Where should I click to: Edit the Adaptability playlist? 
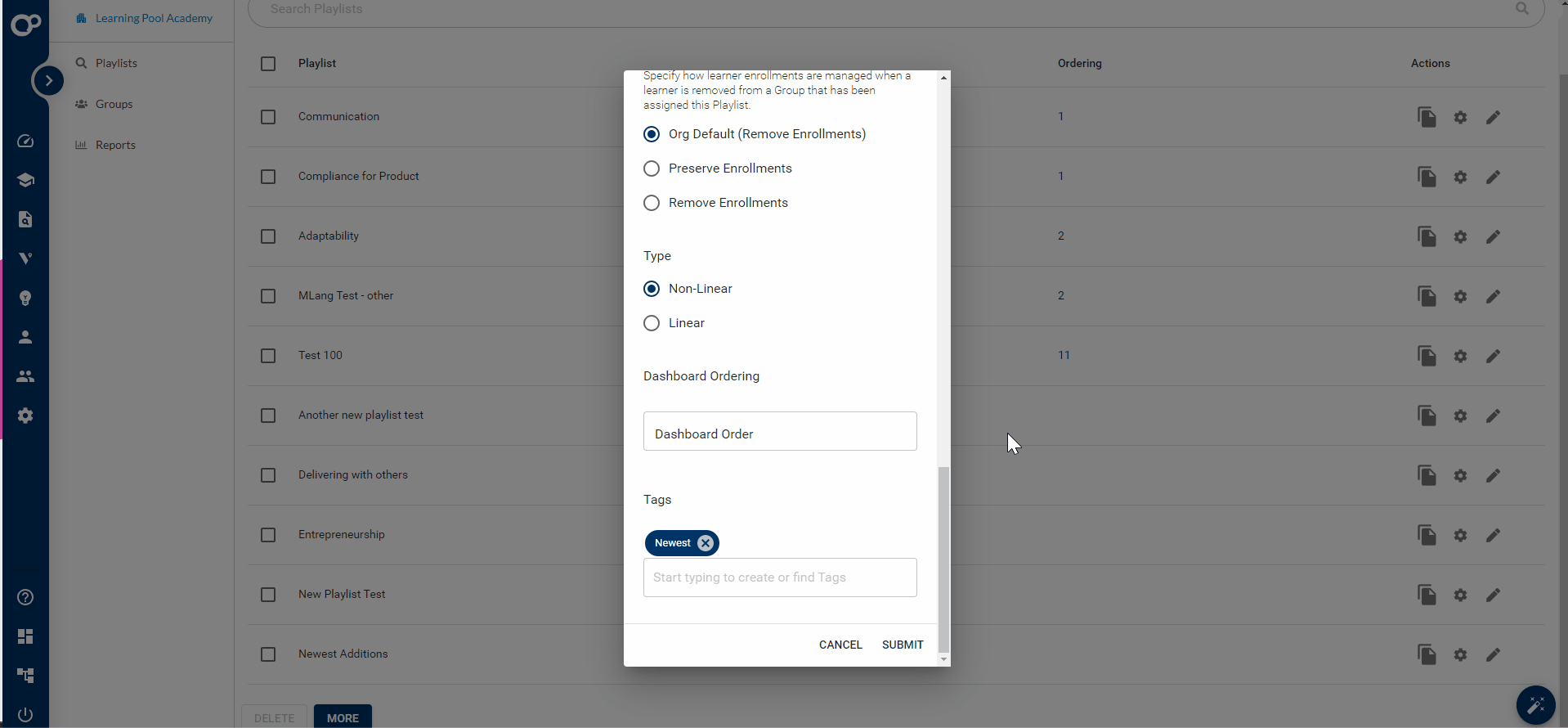point(1493,236)
